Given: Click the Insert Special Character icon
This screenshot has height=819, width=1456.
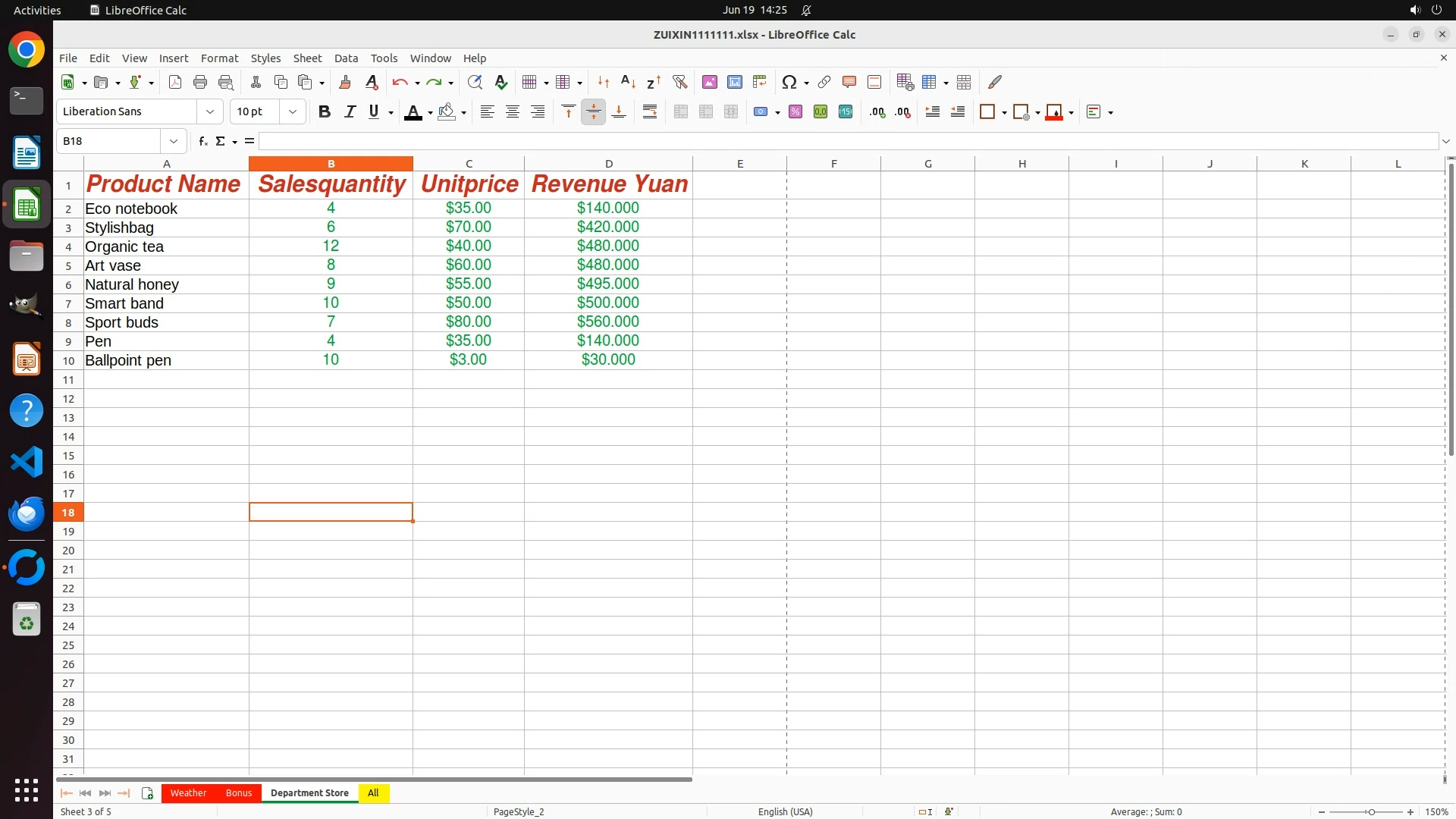Looking at the screenshot, I should [789, 82].
